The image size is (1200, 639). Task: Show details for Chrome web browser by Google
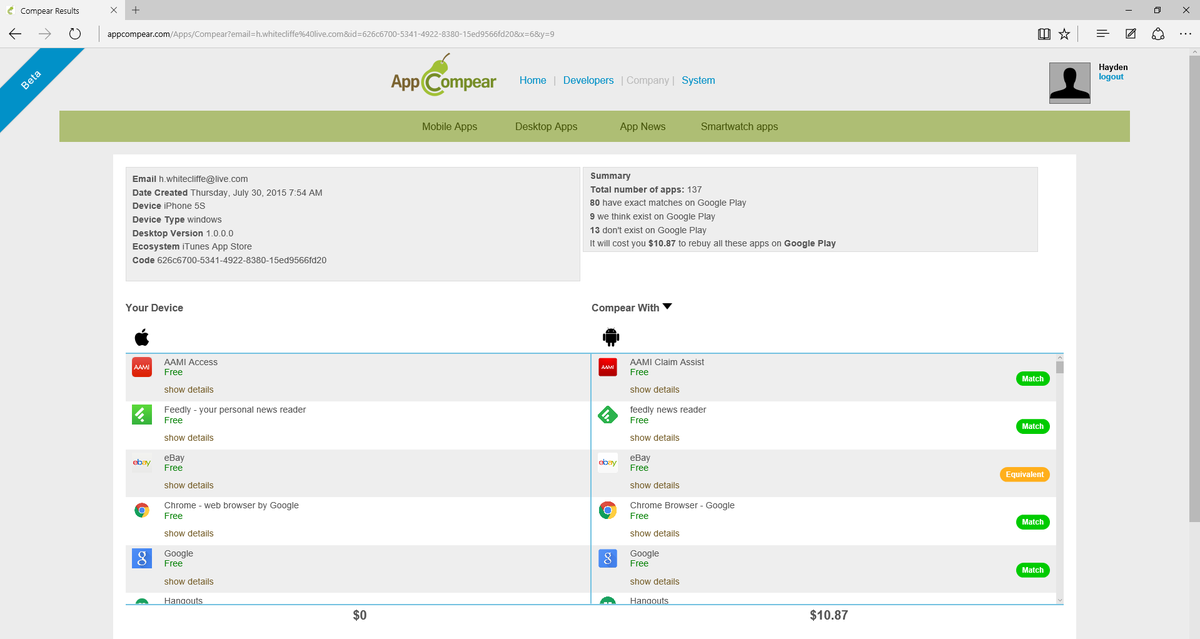pos(189,533)
